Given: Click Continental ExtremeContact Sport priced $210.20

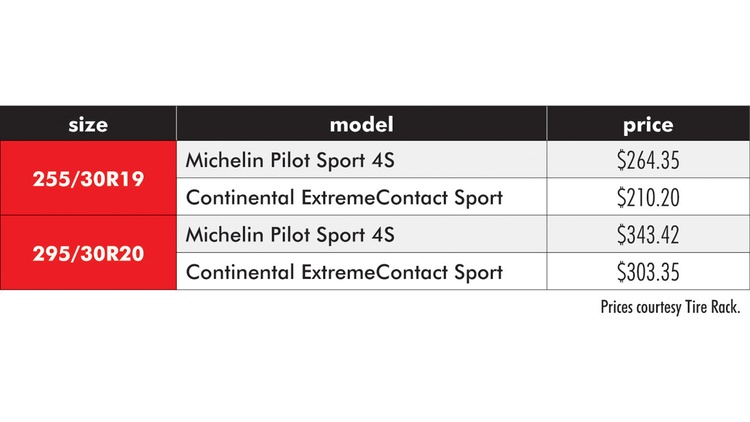Looking at the screenshot, I should pos(344,197).
